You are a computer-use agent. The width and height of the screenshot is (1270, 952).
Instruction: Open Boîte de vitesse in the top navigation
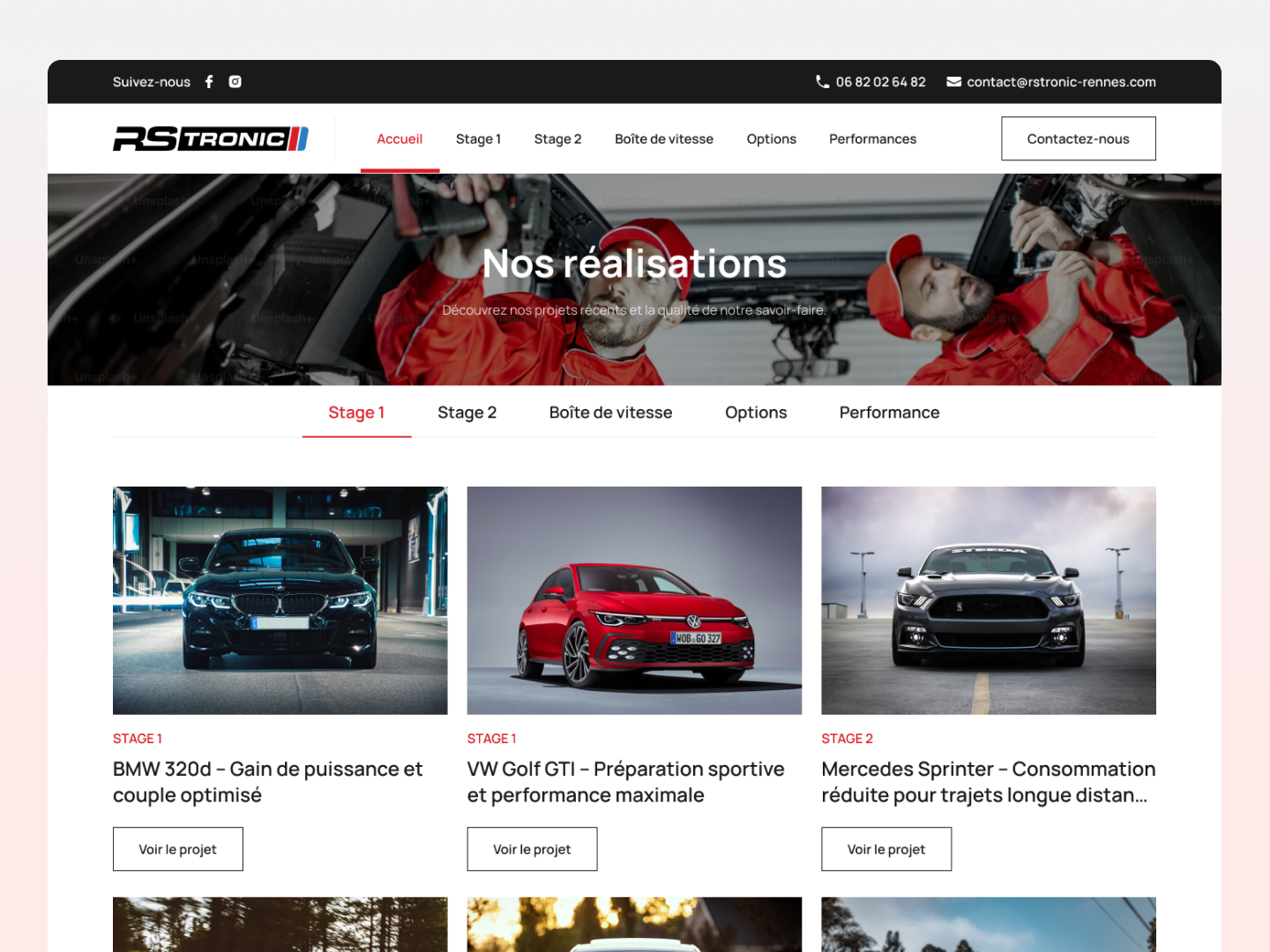[x=664, y=138]
